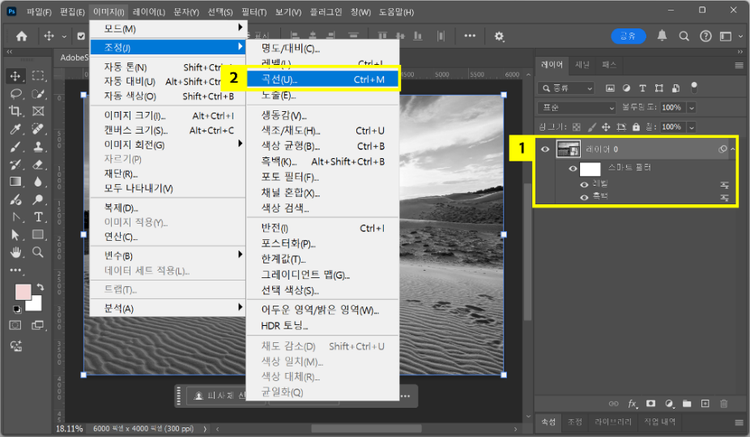Select the Move tool in the toolbox
This screenshot has height=437, width=750.
[15, 76]
